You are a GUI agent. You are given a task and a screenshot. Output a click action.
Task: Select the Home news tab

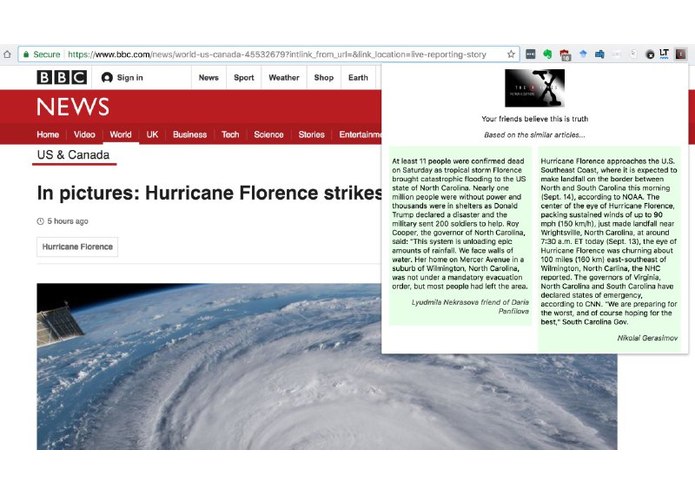[x=48, y=134]
